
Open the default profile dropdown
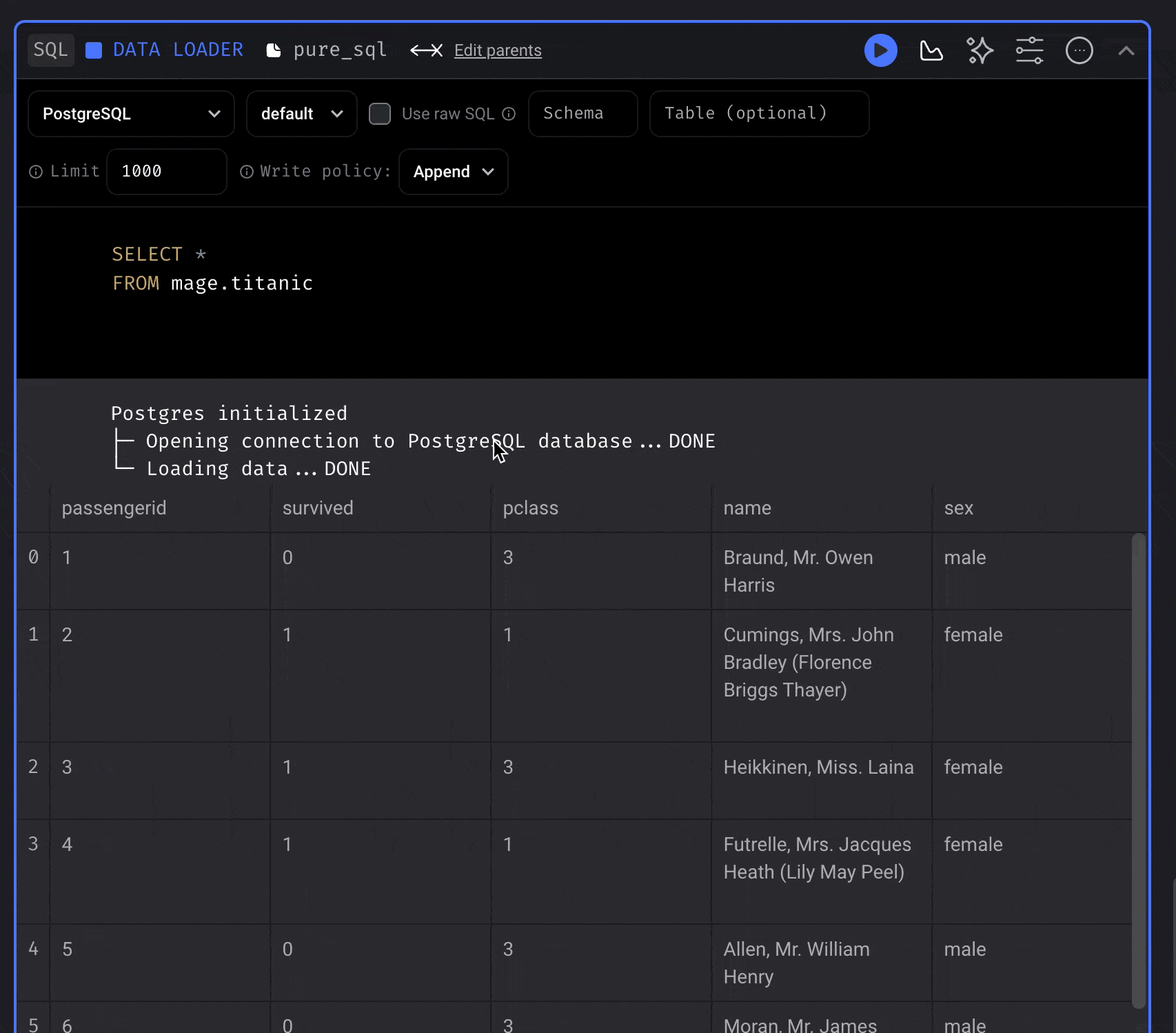302,114
